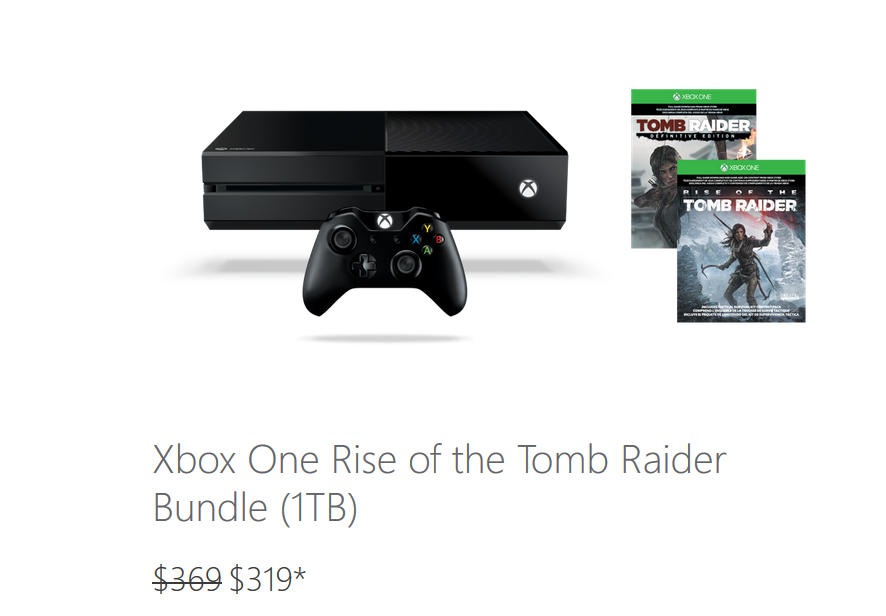
Task: Click the Xbox One logo on Definitive Edition cover
Action: click(x=692, y=97)
